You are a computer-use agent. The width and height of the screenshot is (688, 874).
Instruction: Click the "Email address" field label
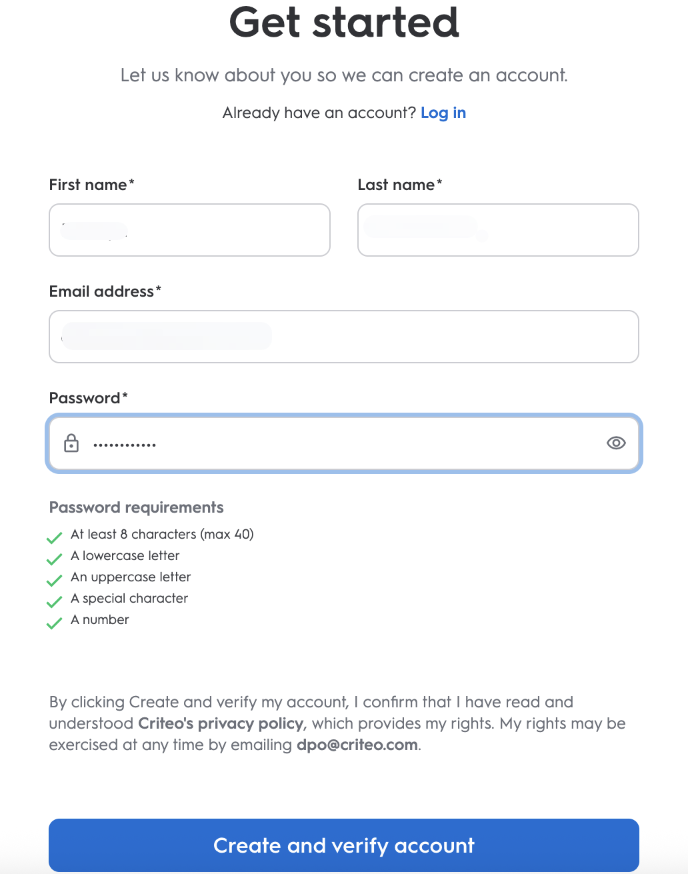(105, 292)
